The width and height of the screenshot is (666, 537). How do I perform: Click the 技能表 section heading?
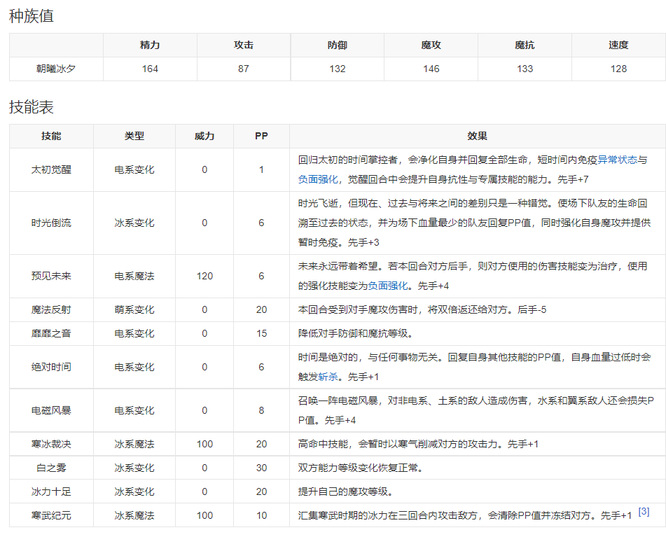point(31,107)
